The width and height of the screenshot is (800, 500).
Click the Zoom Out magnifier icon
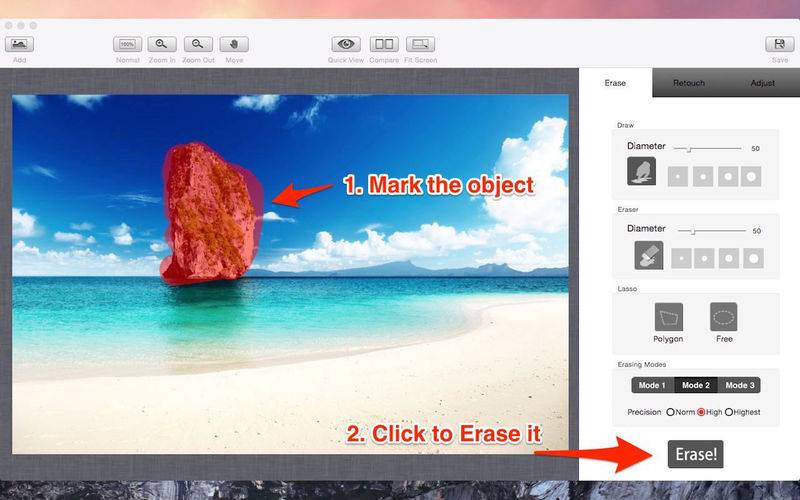[x=198, y=44]
